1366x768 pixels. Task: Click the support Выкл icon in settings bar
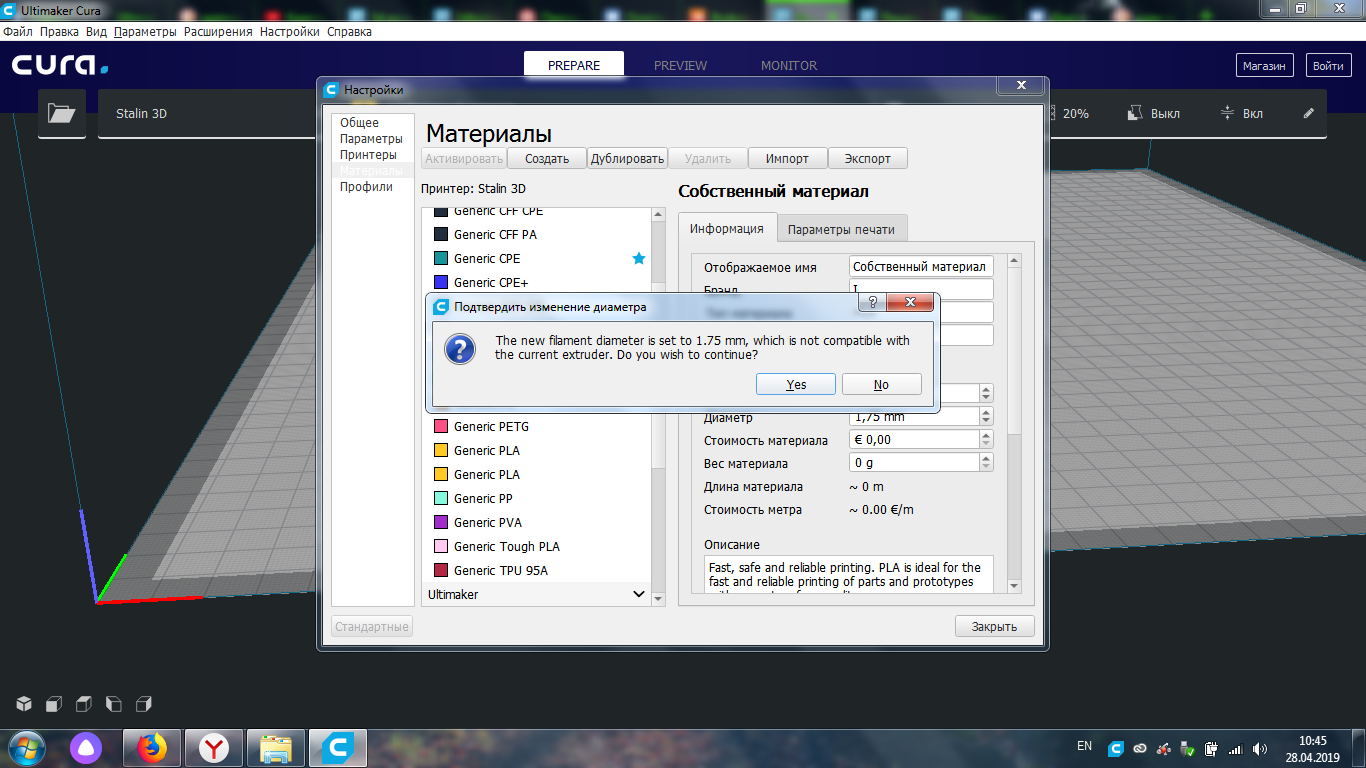click(1135, 114)
